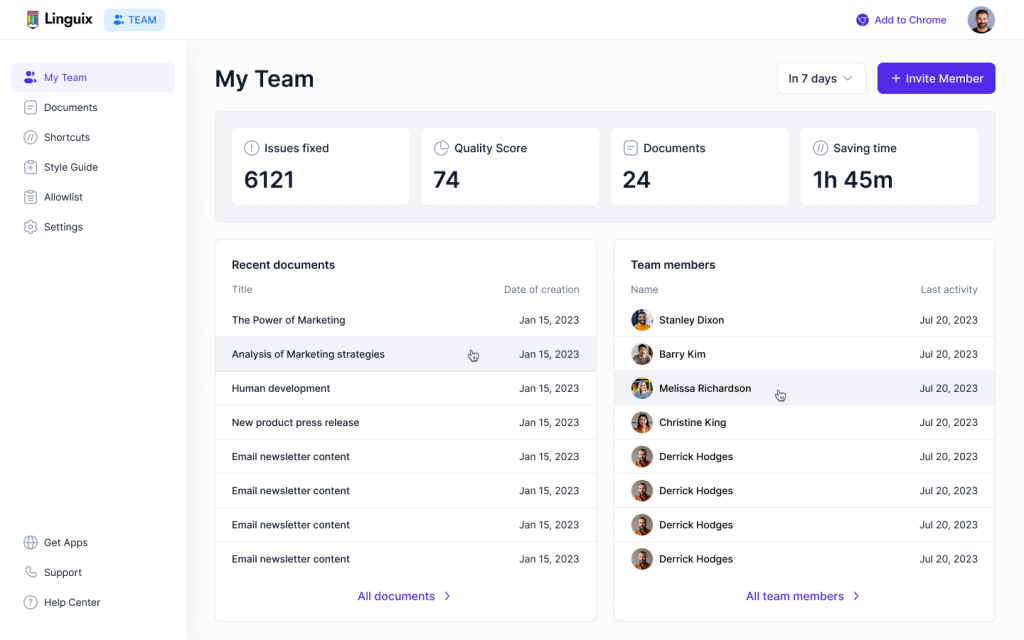The height and width of the screenshot is (640, 1024).
Task: Click Add to Chrome link
Action: (x=900, y=20)
